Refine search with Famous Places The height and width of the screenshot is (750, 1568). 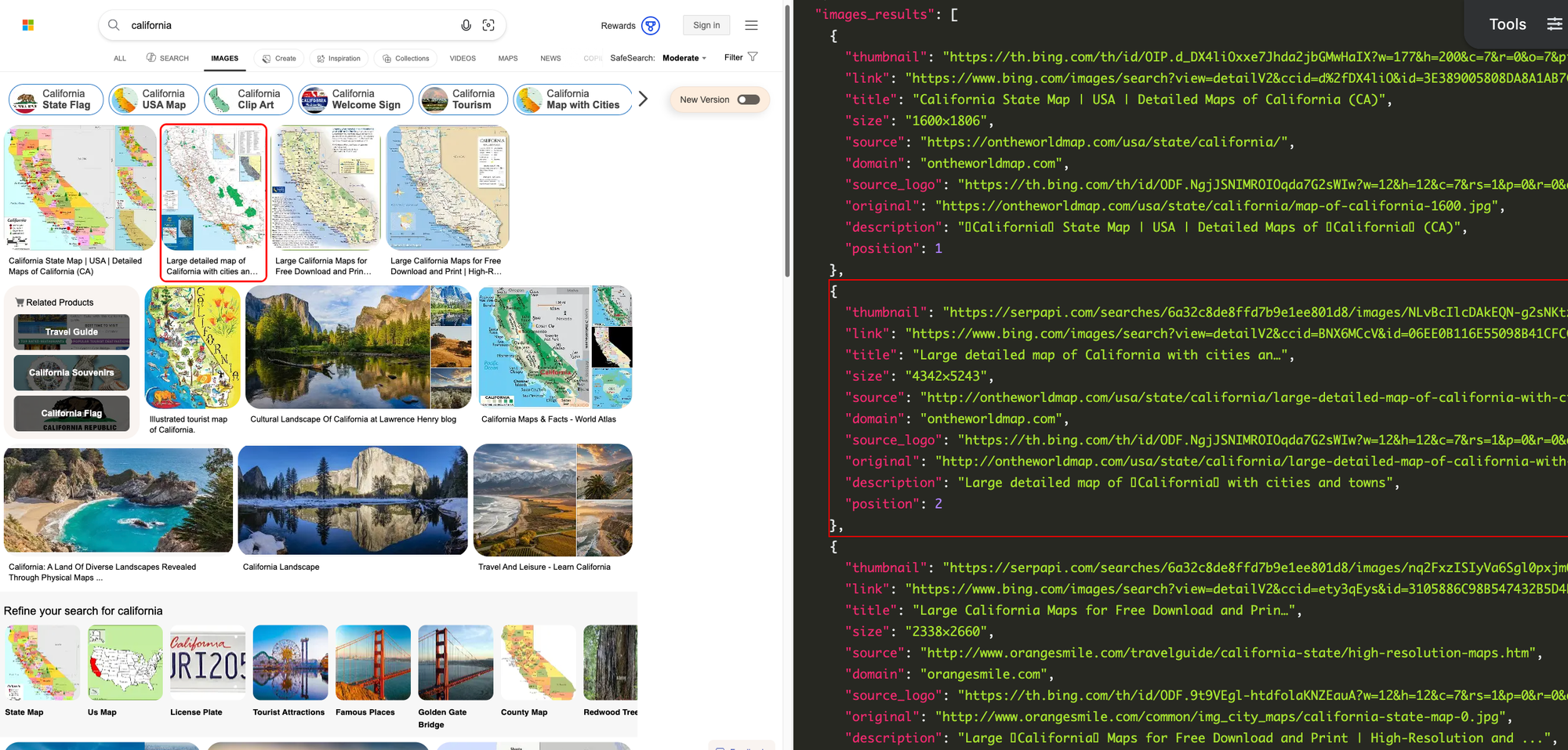pyautogui.click(x=373, y=663)
